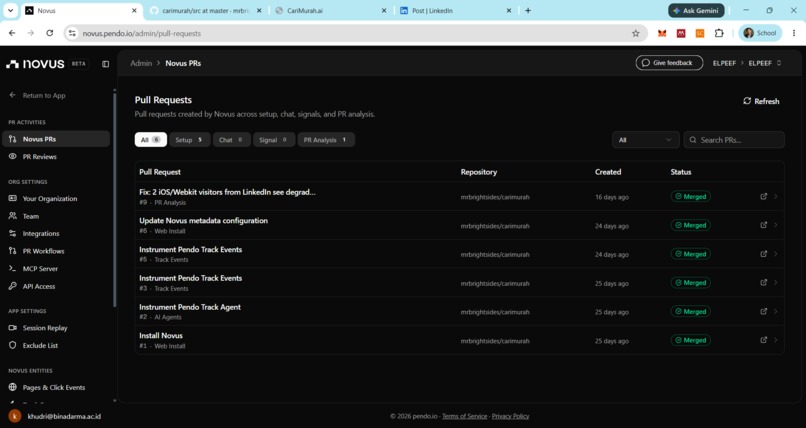Screen dimensions: 806x428
Task: Switch to the CariMurah.ai browser tab
Action: [x=331, y=10]
